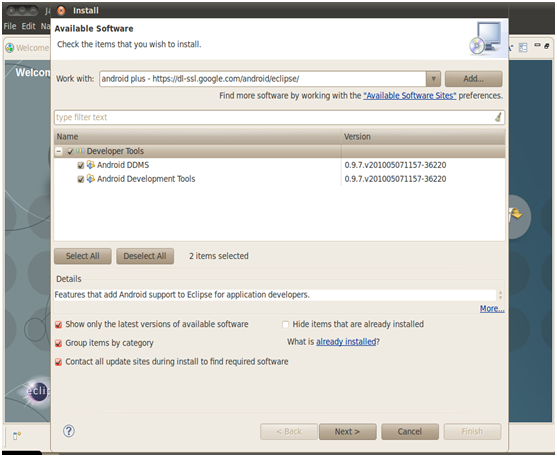Click the help question mark icon
The width and height of the screenshot is (557, 457).
click(69, 431)
